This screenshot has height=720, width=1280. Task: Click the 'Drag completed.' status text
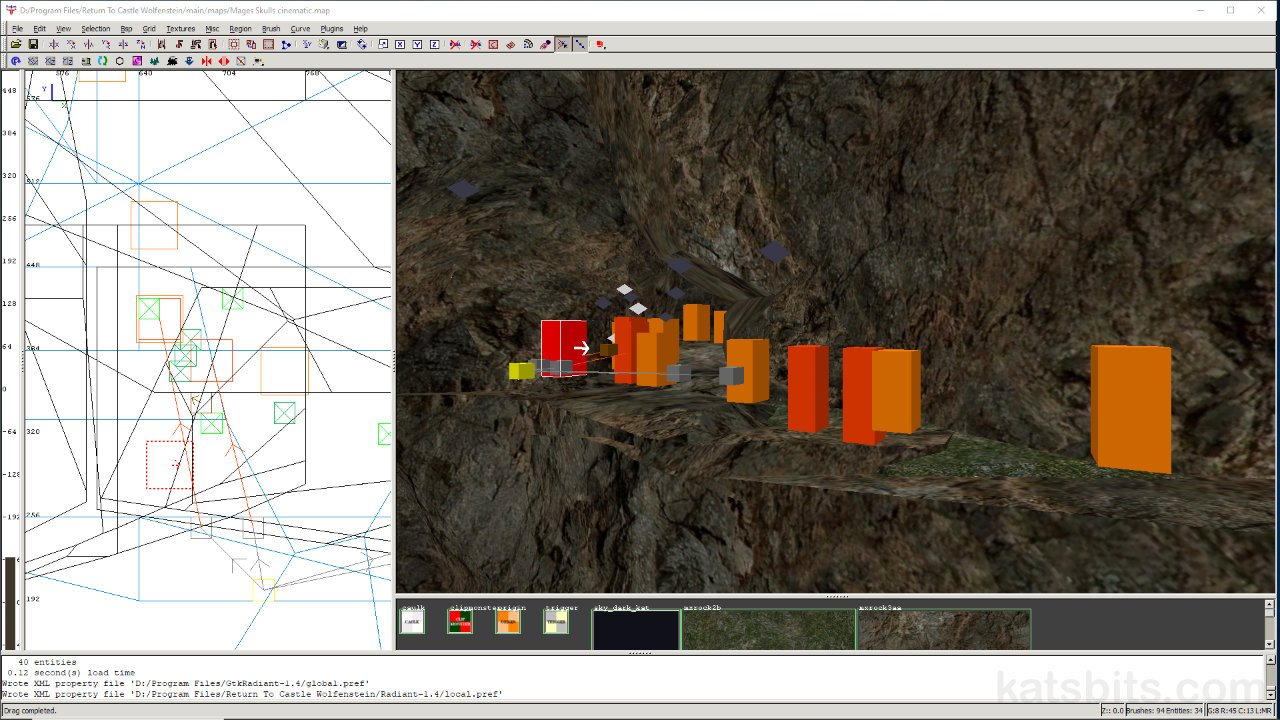coord(31,711)
